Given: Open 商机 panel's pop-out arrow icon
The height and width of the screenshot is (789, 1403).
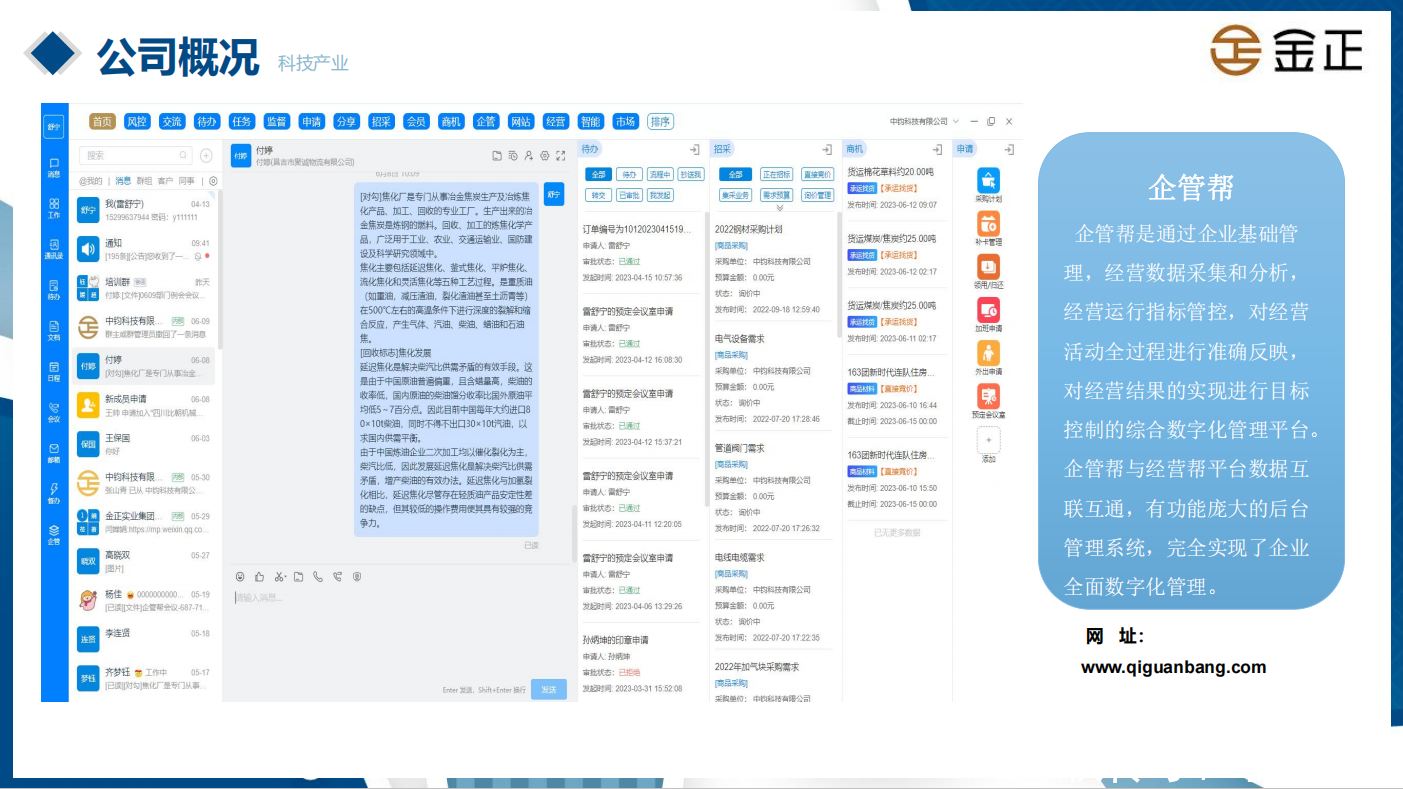Looking at the screenshot, I should point(938,149).
